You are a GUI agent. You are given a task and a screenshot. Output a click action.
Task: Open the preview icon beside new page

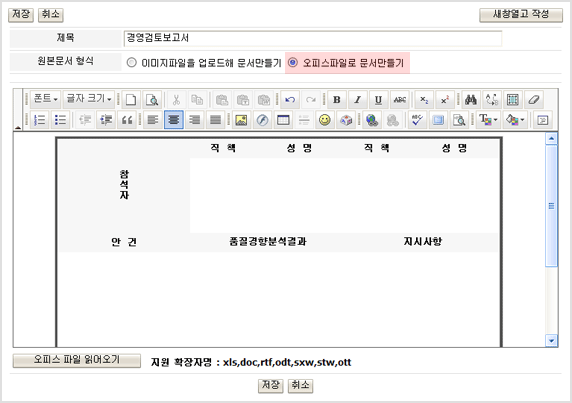pos(152,100)
